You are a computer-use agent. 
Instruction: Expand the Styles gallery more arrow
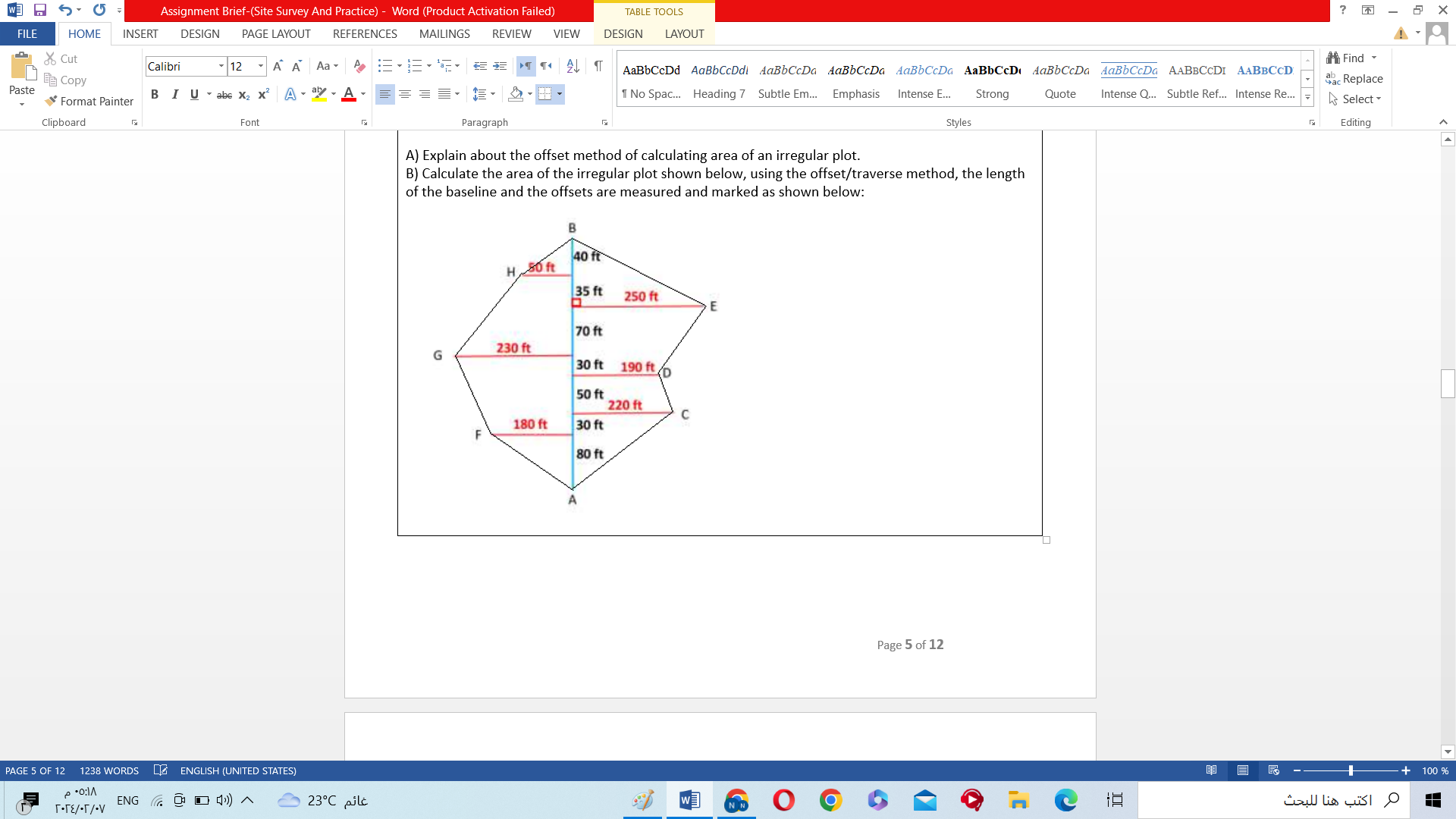click(x=1307, y=97)
